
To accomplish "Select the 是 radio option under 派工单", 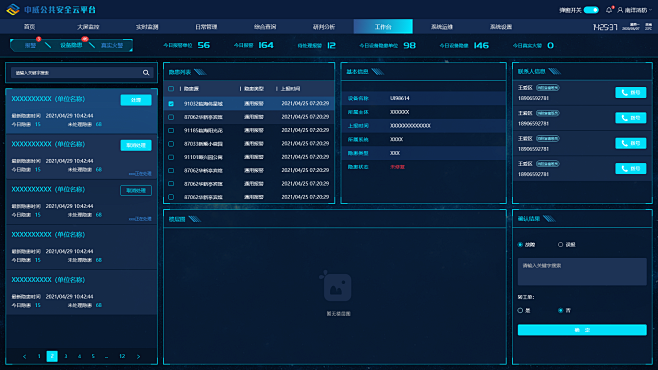I will click(x=520, y=310).
